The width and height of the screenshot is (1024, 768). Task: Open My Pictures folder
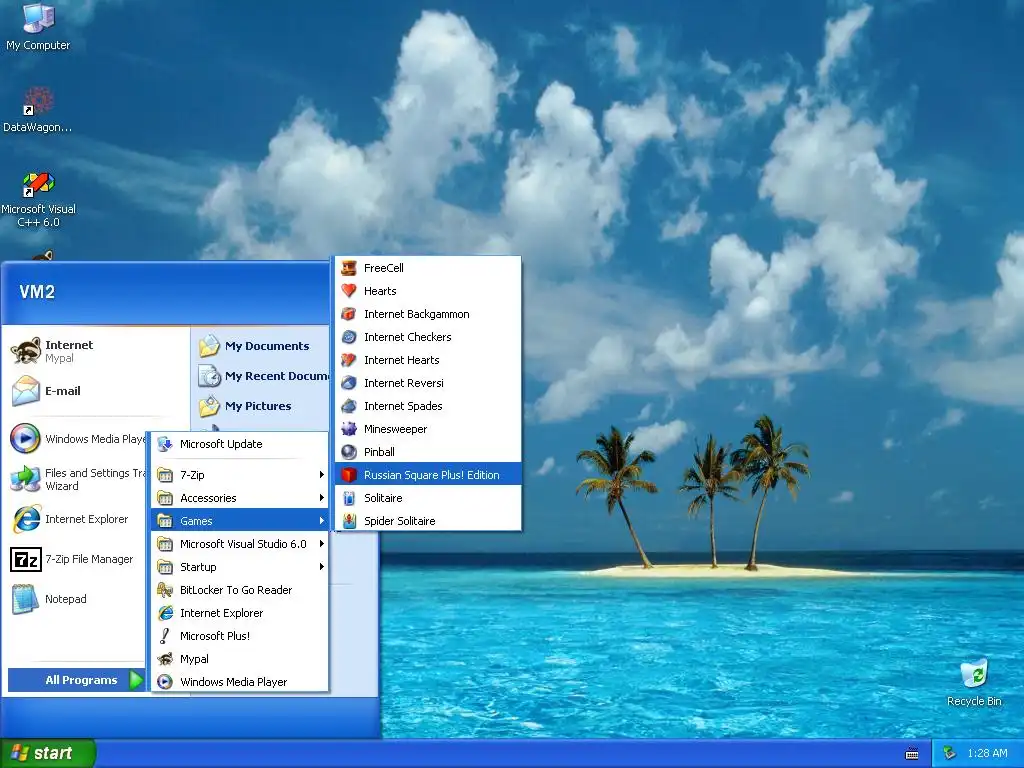262,406
